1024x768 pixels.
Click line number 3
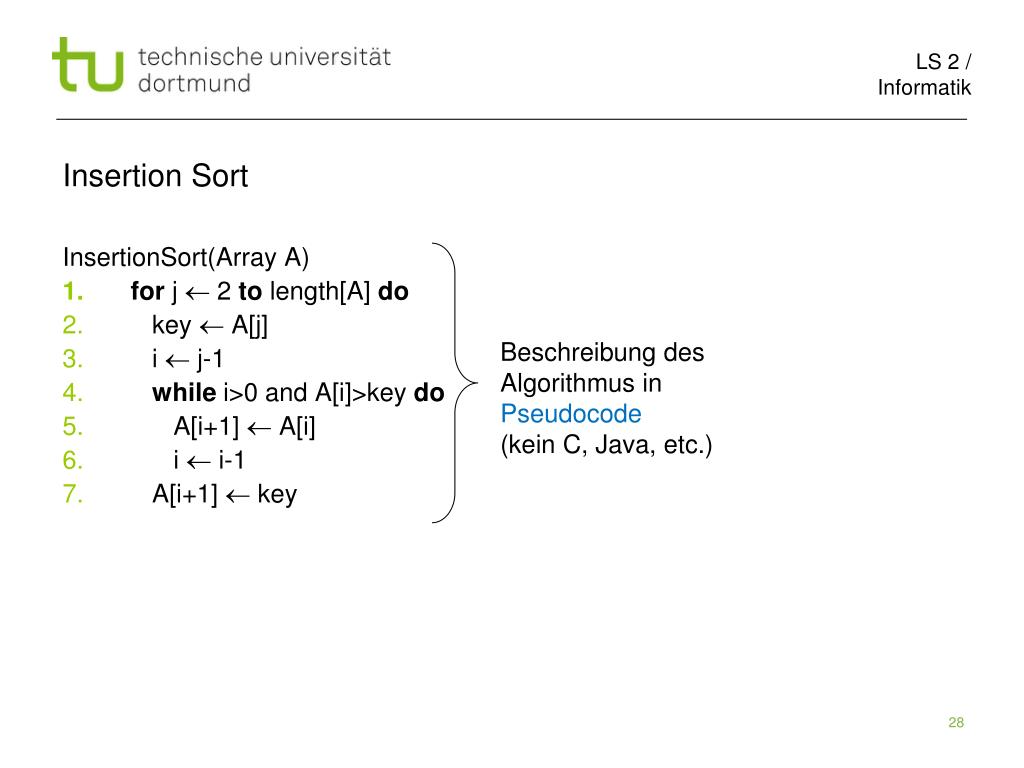click(72, 359)
